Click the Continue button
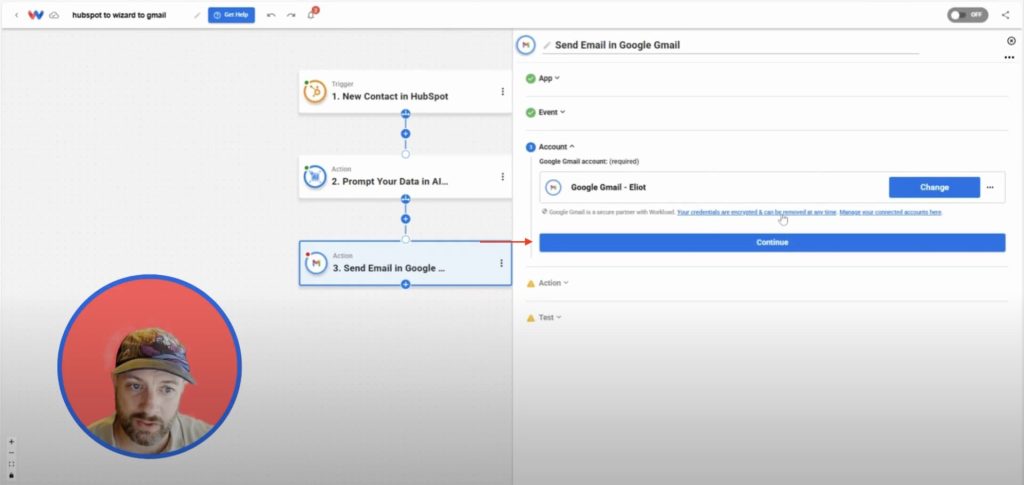1024x485 pixels. point(772,242)
